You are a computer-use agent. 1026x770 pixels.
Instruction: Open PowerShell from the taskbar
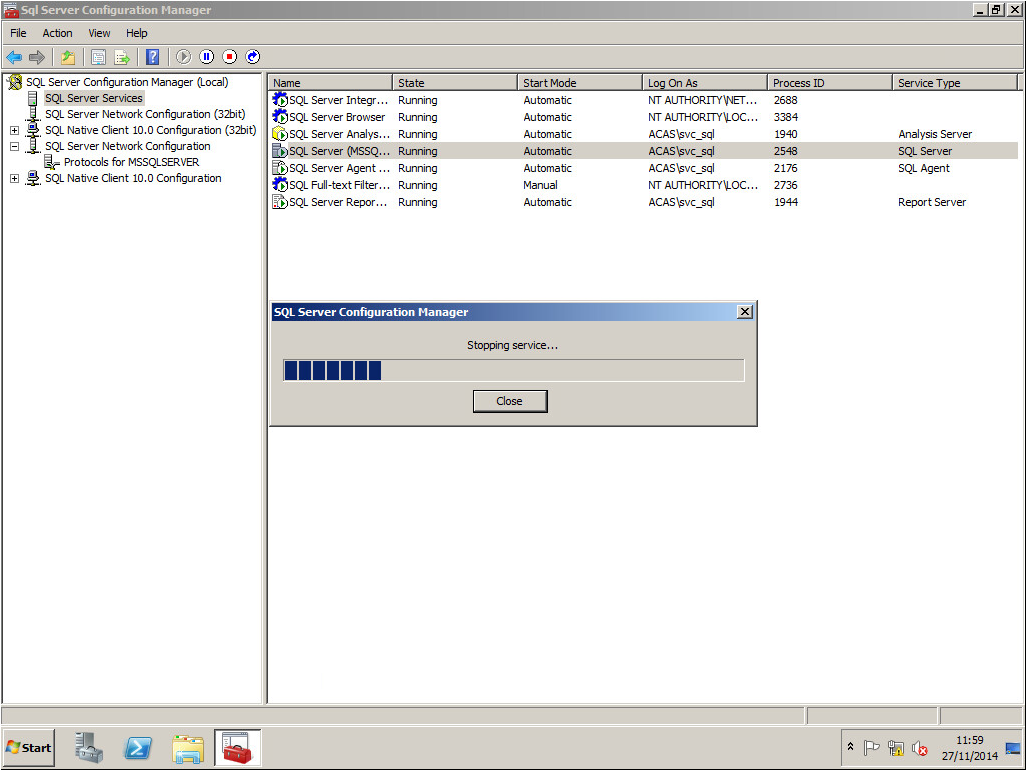(x=138, y=748)
